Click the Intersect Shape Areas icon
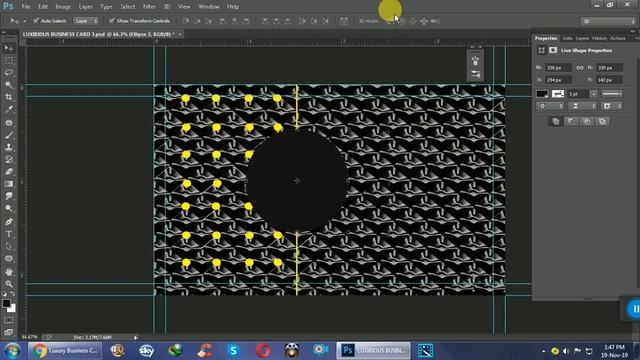Viewport: 640px width, 360px height. (x=587, y=121)
